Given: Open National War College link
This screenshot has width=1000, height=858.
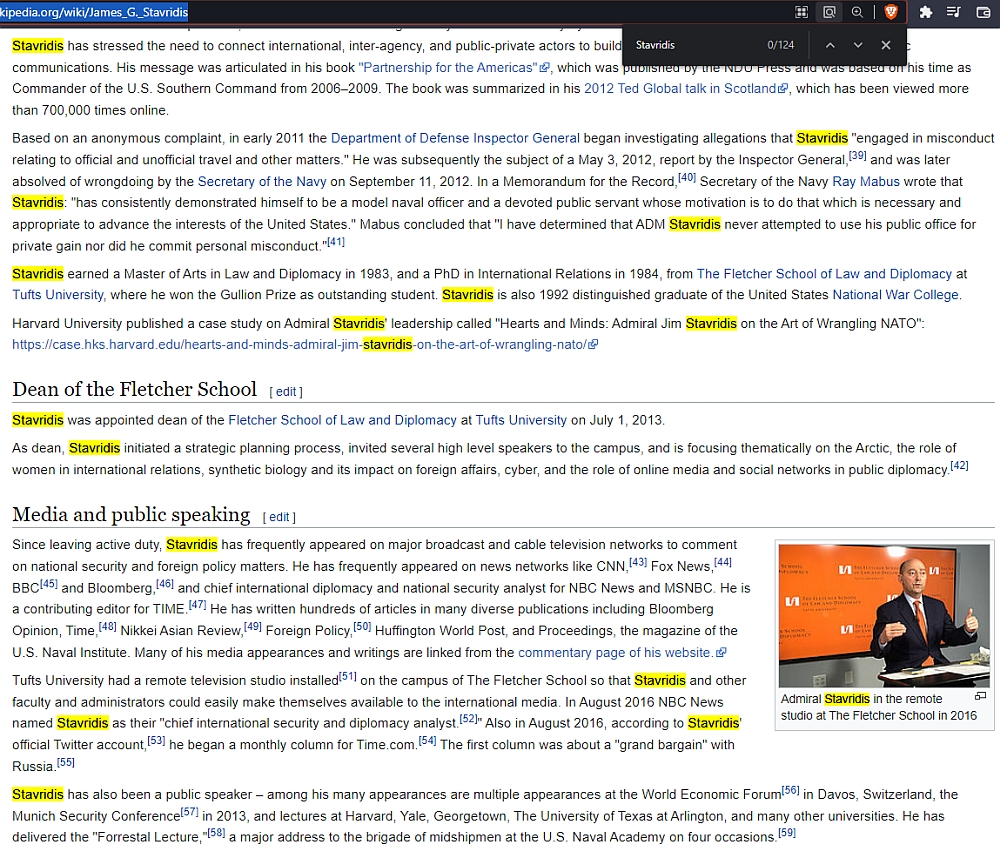Looking at the screenshot, I should coord(895,295).
